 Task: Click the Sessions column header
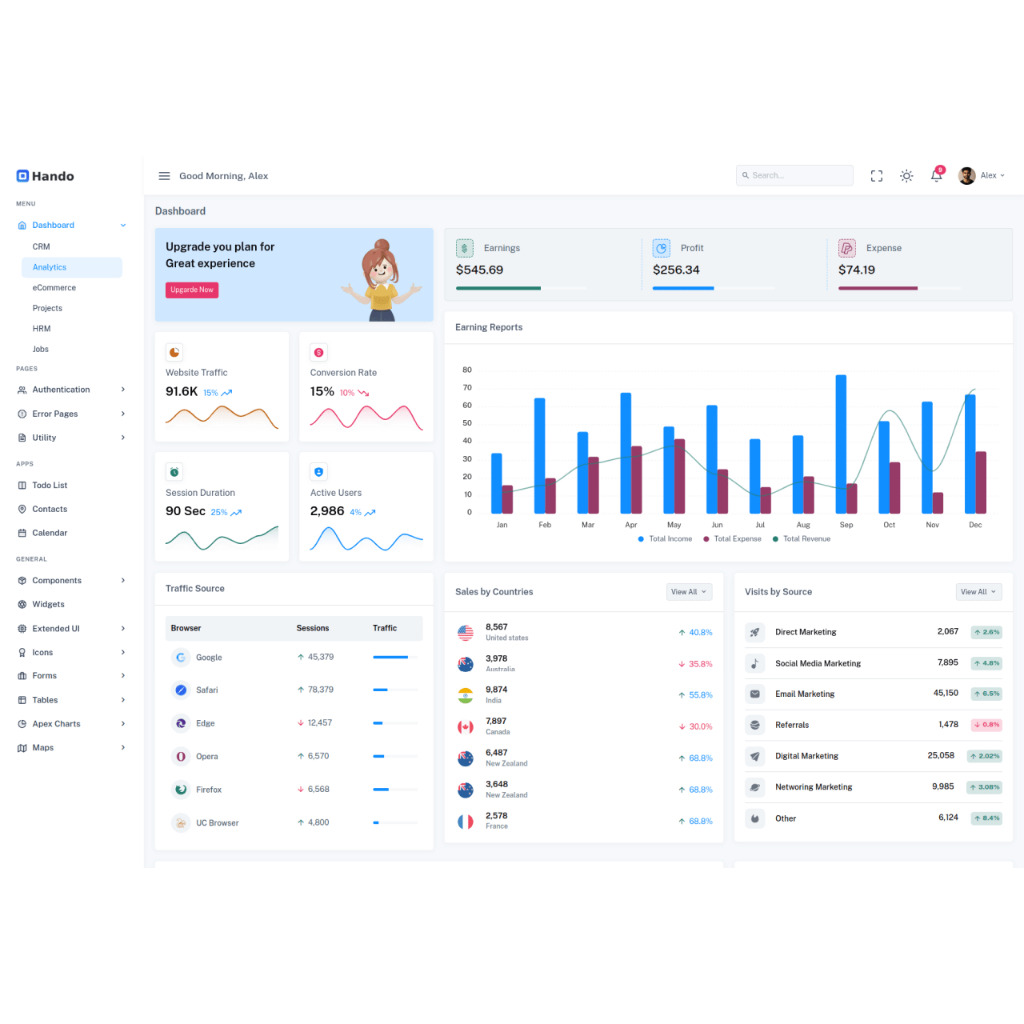click(x=313, y=628)
